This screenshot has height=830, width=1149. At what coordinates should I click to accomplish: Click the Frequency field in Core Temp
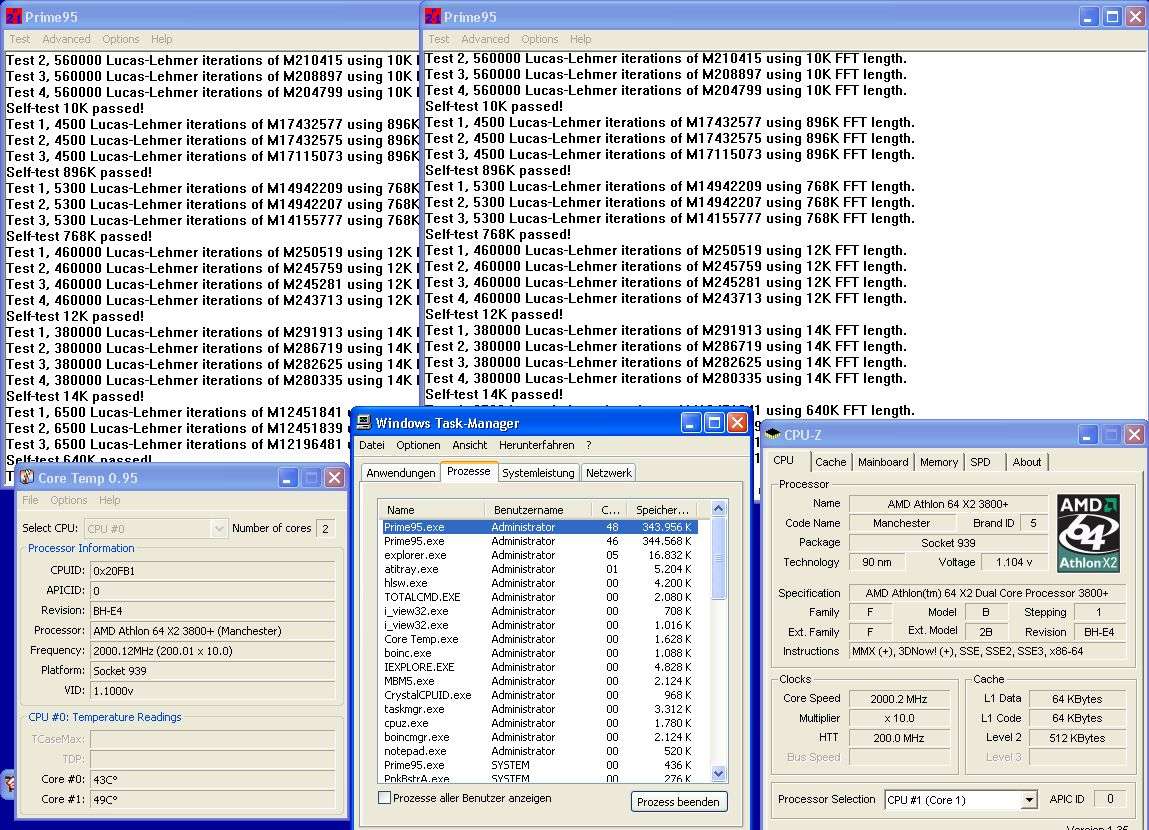(x=213, y=651)
